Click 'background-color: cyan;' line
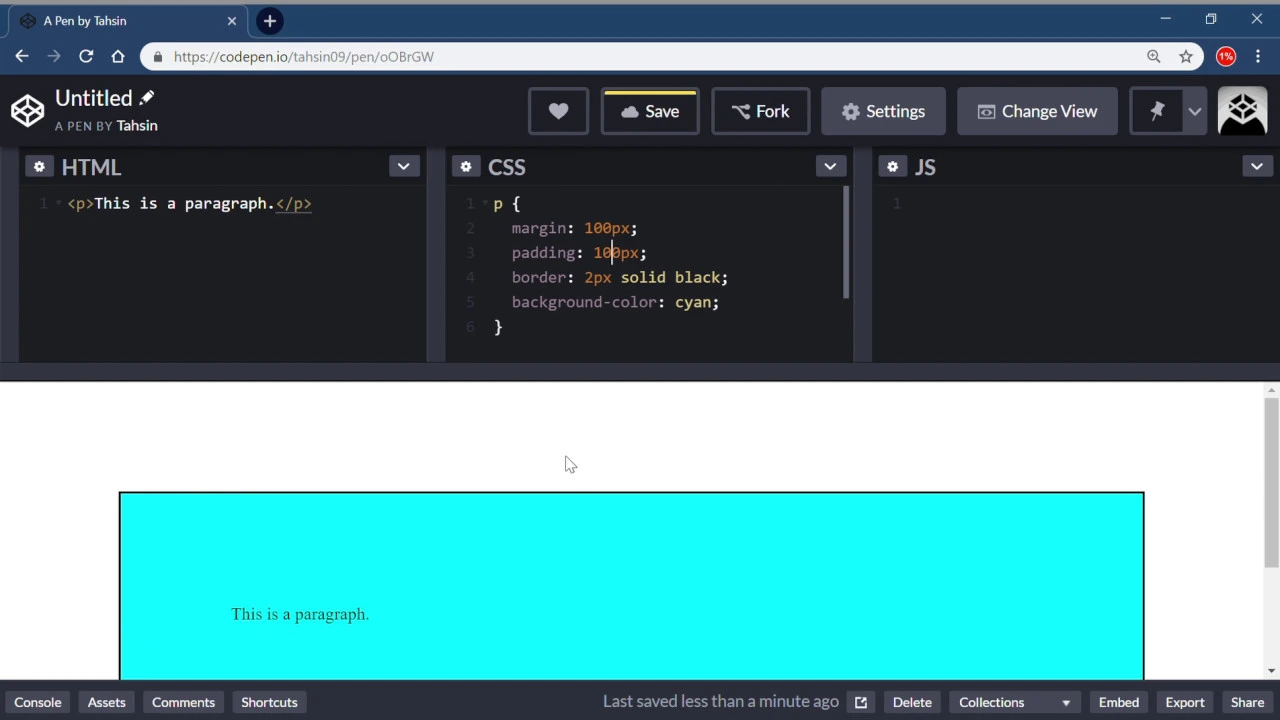 (x=615, y=302)
